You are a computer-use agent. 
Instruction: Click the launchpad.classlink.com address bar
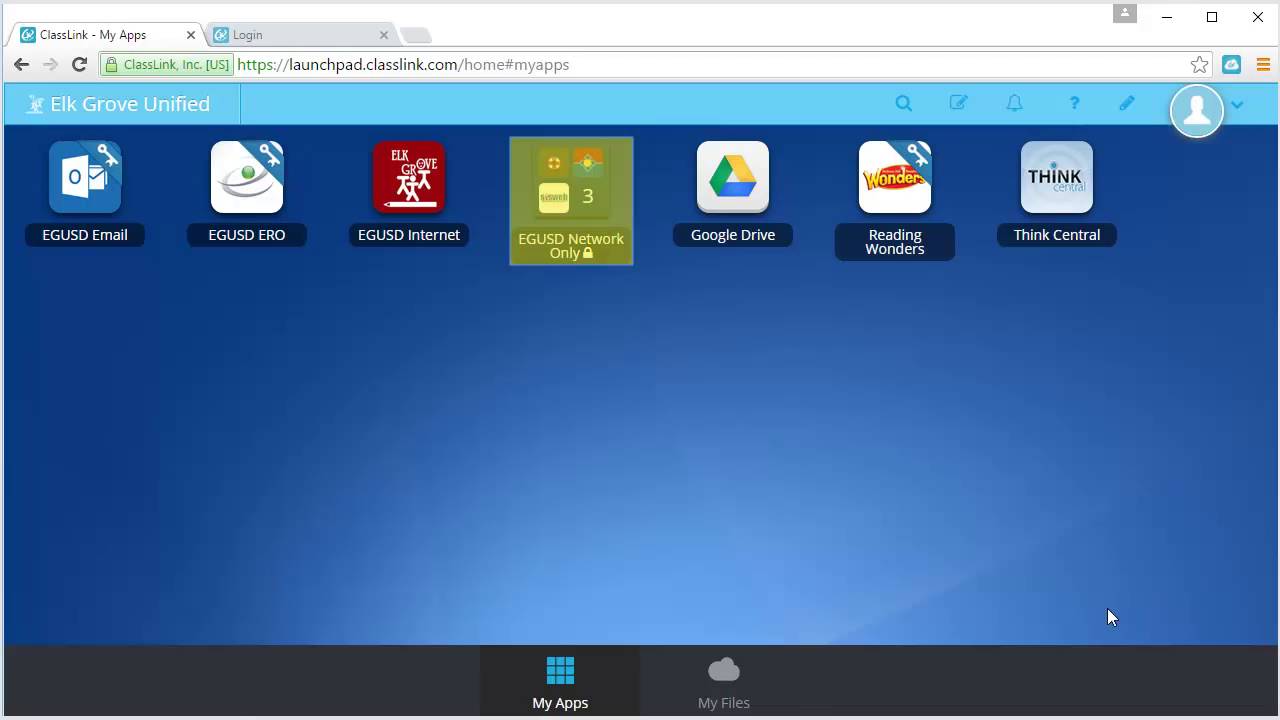tap(656, 64)
